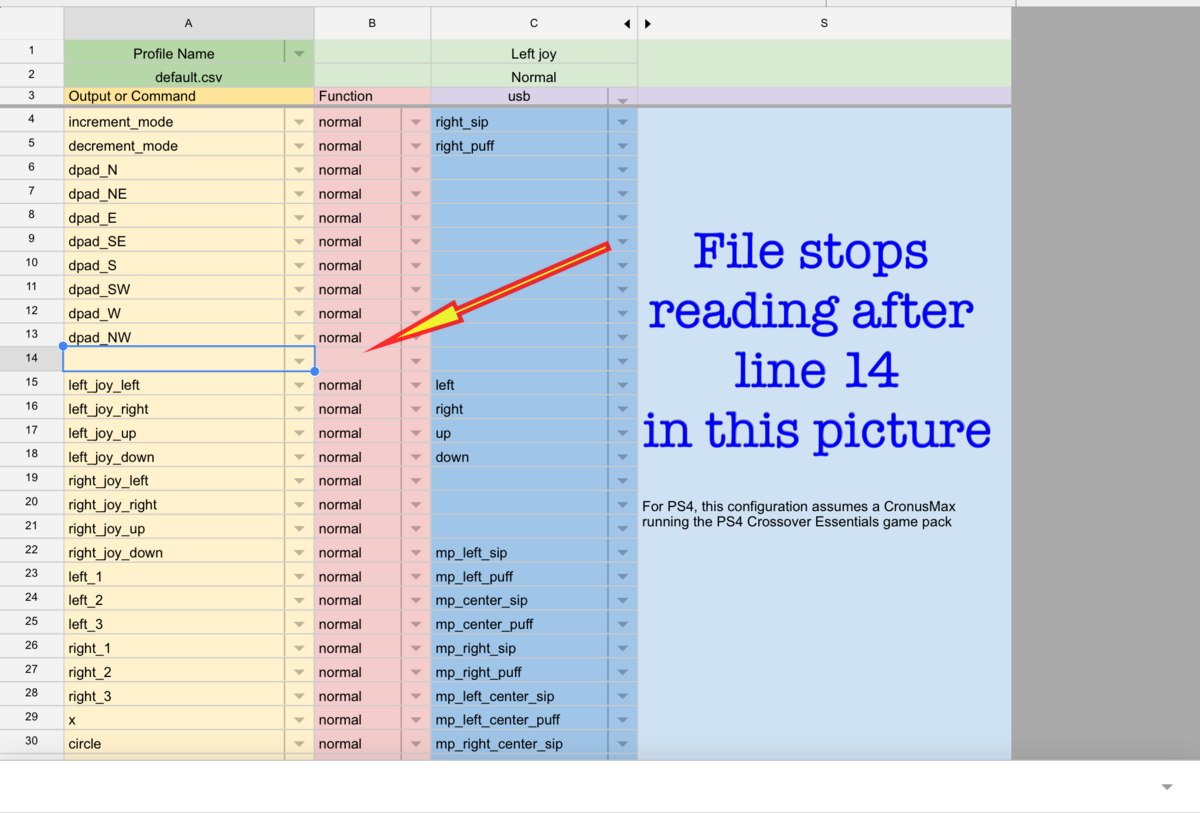The image size is (1200, 813).
Task: Click the dropdown arrow in the empty row 14 cell
Action: point(297,359)
